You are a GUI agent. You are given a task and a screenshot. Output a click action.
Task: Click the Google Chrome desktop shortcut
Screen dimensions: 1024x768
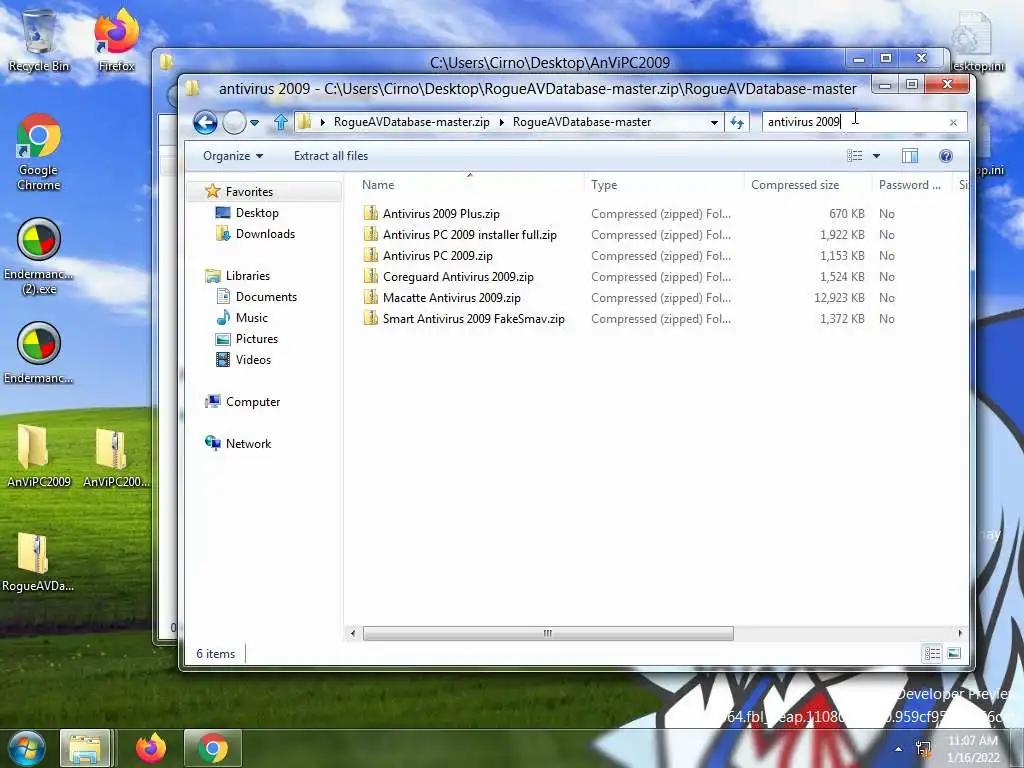tap(39, 152)
